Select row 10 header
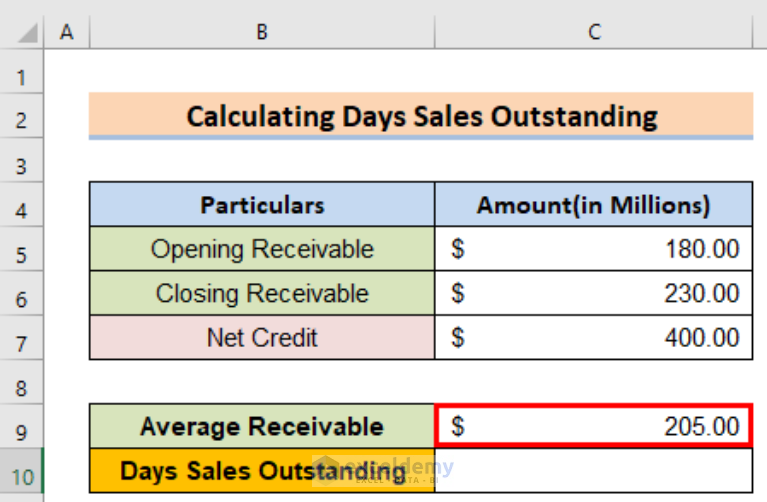 22,471
